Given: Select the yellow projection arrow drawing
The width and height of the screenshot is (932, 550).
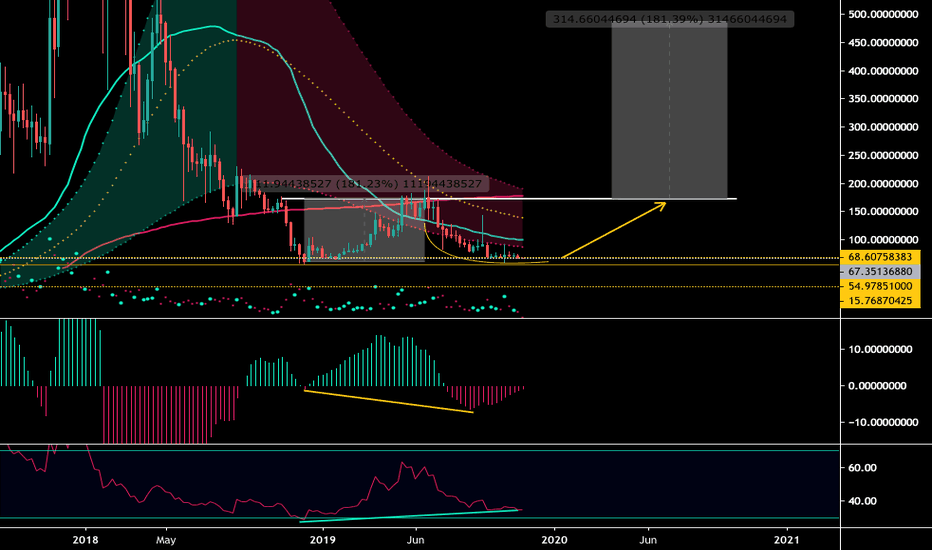Looking at the screenshot, I should click(x=613, y=230).
